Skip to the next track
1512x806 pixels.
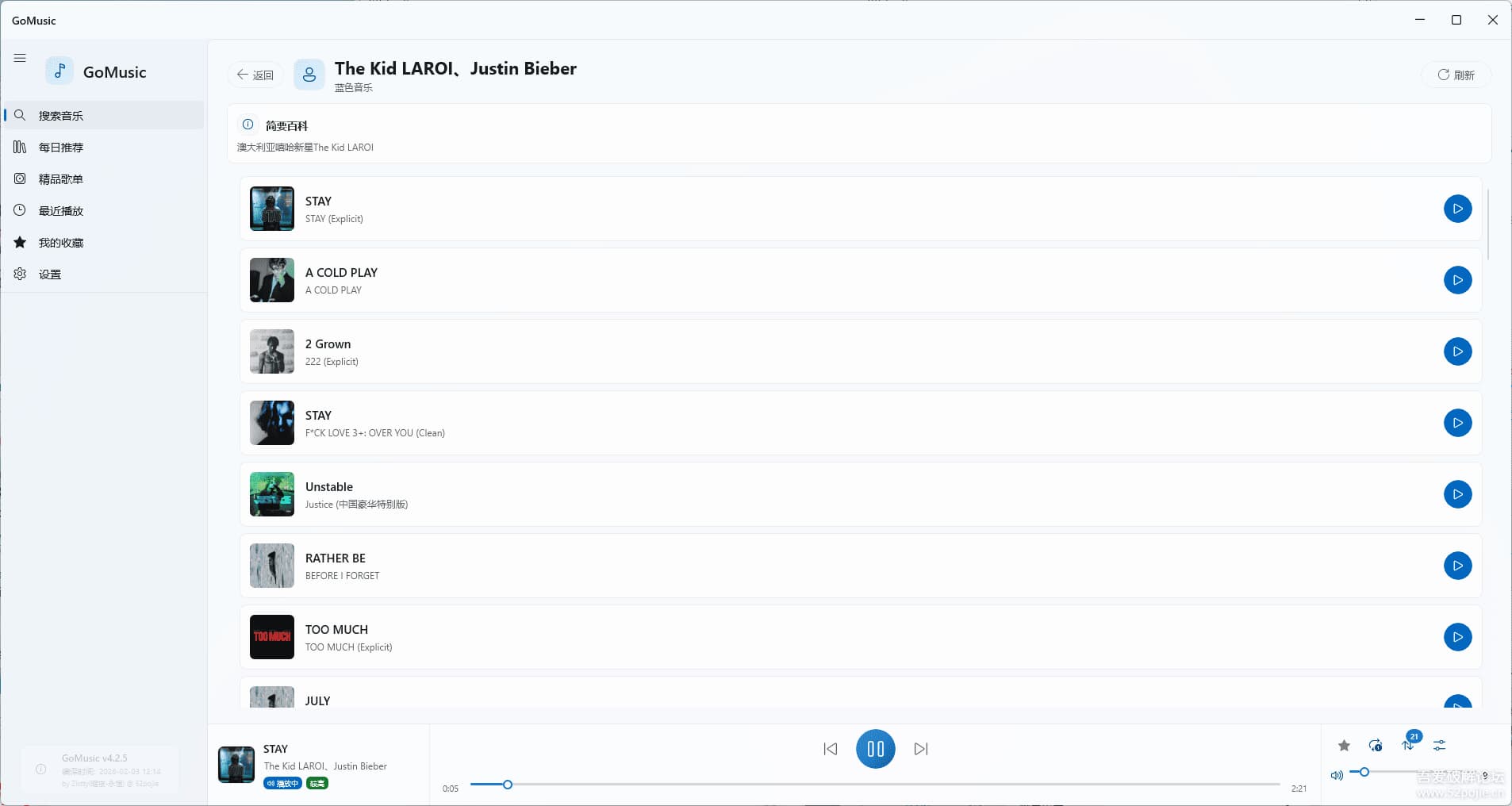(x=921, y=749)
